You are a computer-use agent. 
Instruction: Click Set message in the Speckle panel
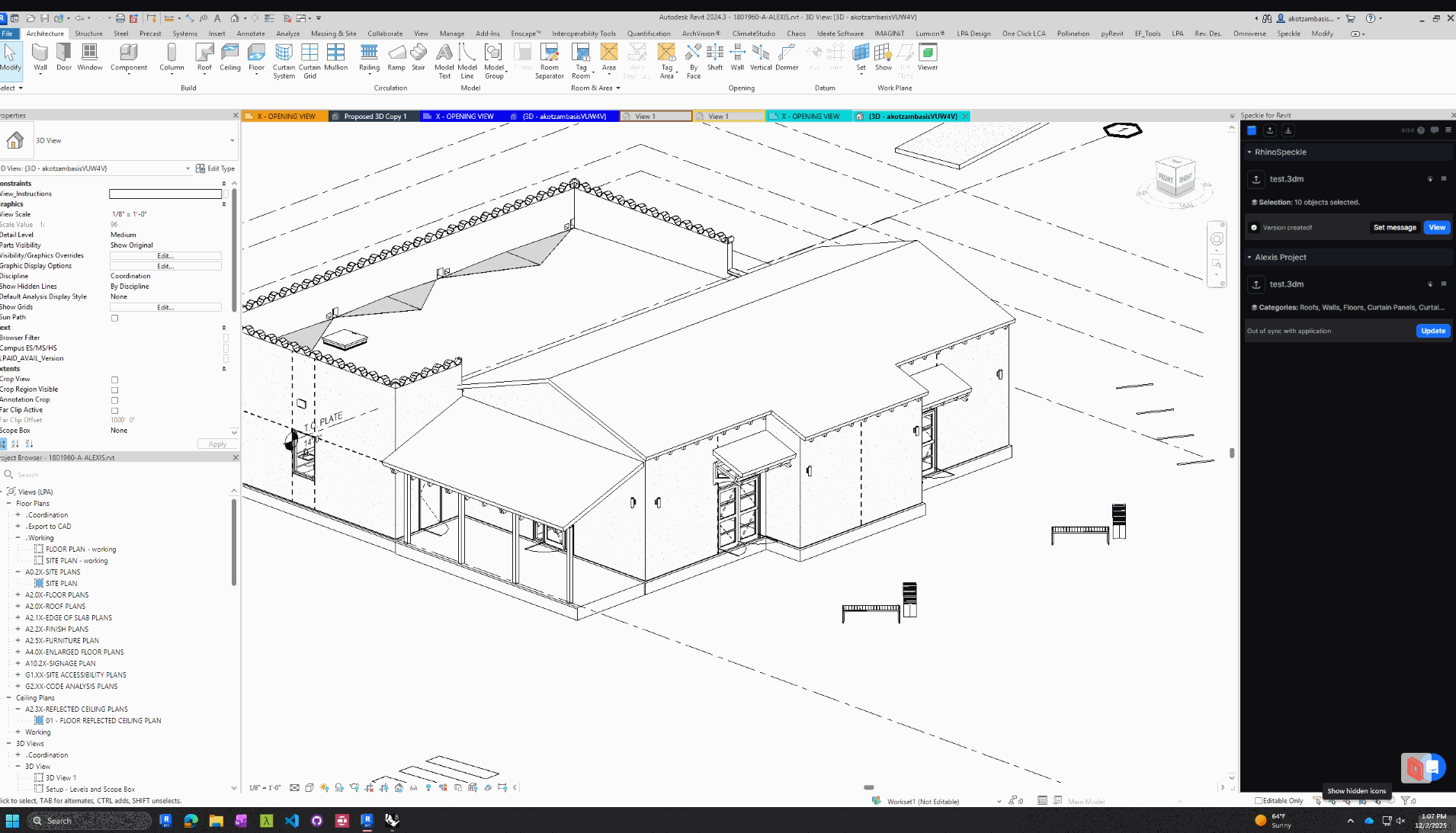pyautogui.click(x=1394, y=227)
